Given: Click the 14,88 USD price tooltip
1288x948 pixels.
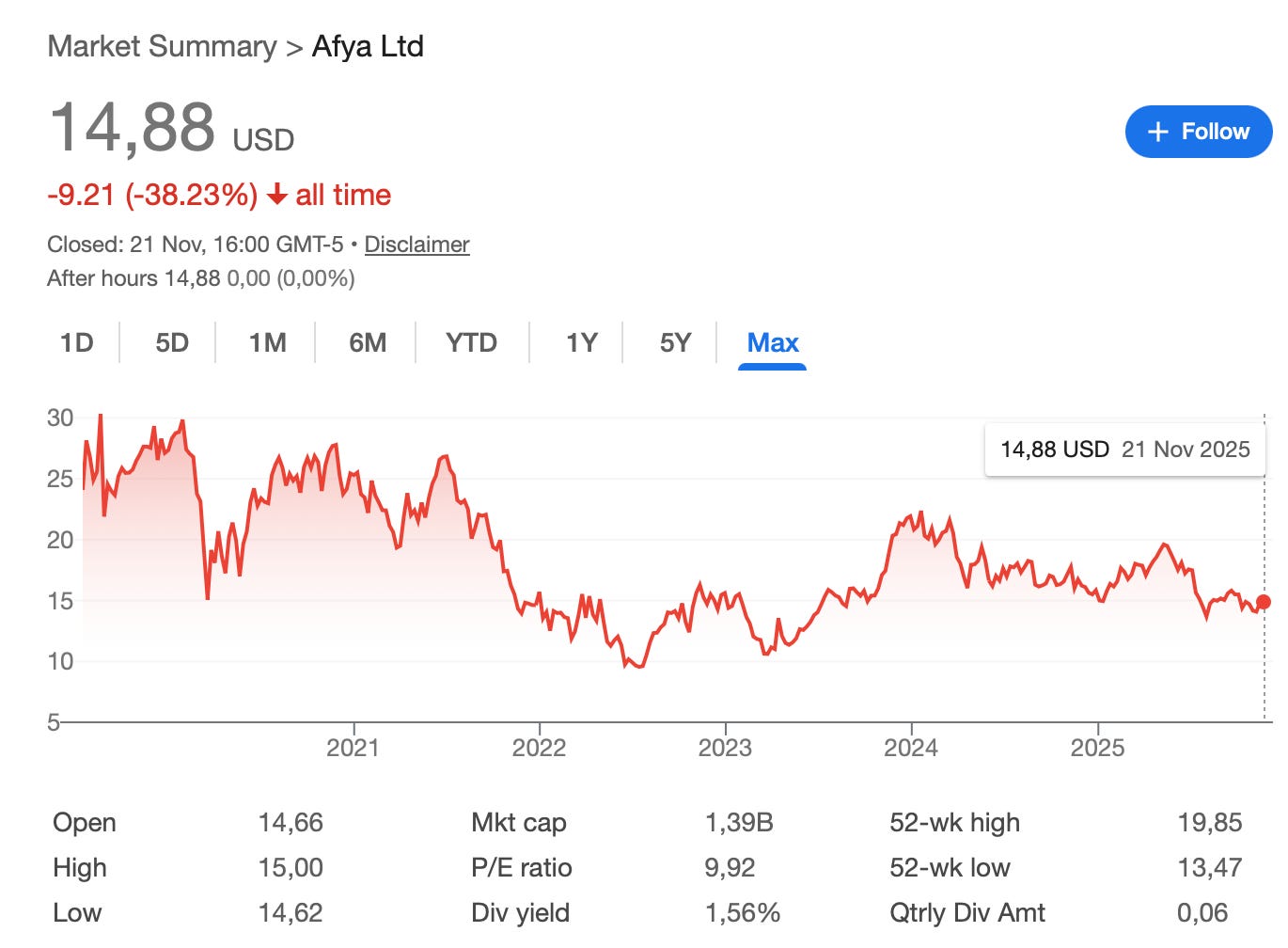Looking at the screenshot, I should pos(1125,450).
